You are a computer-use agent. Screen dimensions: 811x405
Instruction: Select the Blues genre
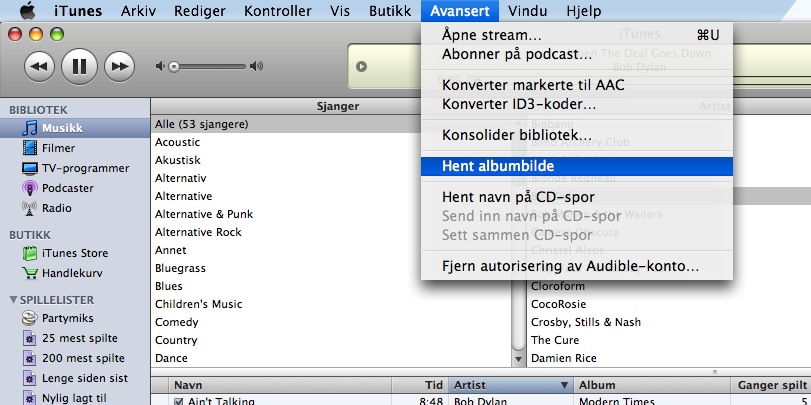(331, 286)
